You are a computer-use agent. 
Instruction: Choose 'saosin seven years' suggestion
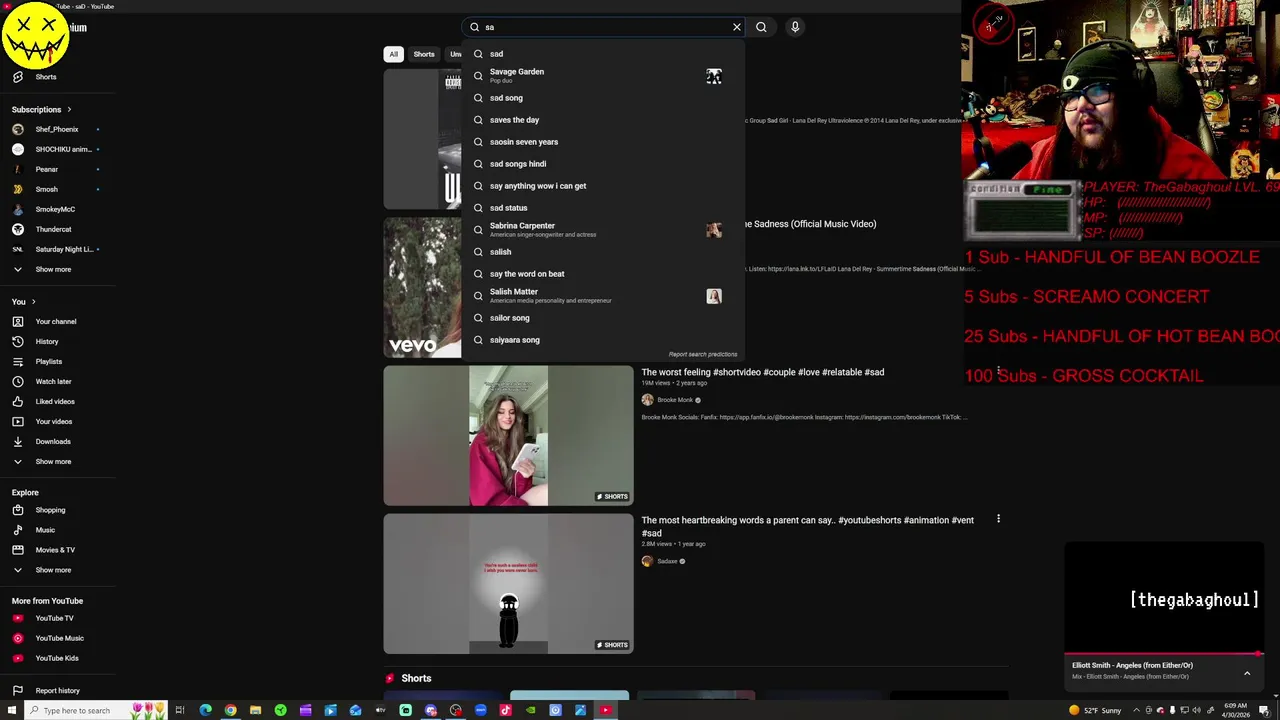pos(604,142)
